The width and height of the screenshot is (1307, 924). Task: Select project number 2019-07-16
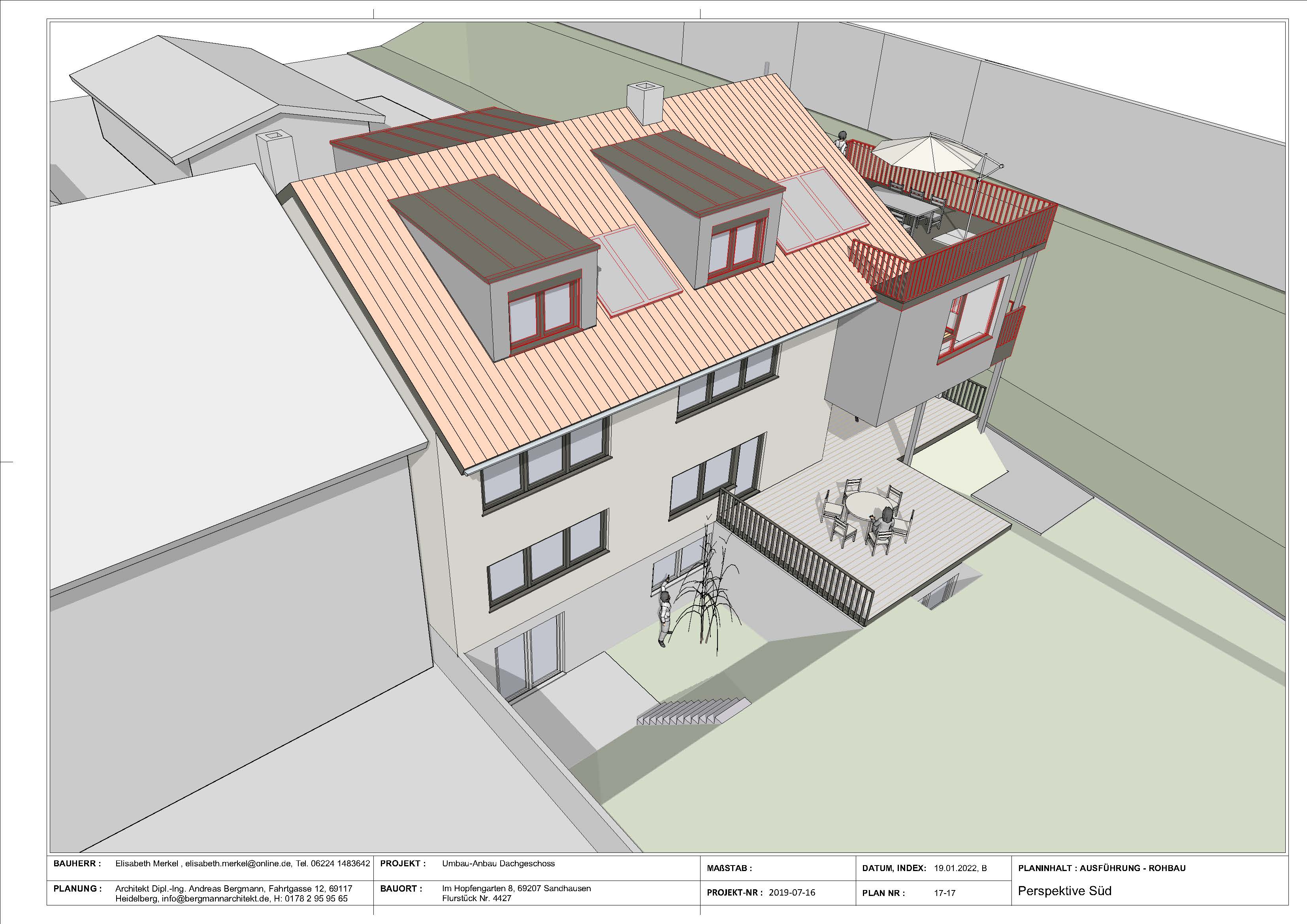tap(792, 893)
